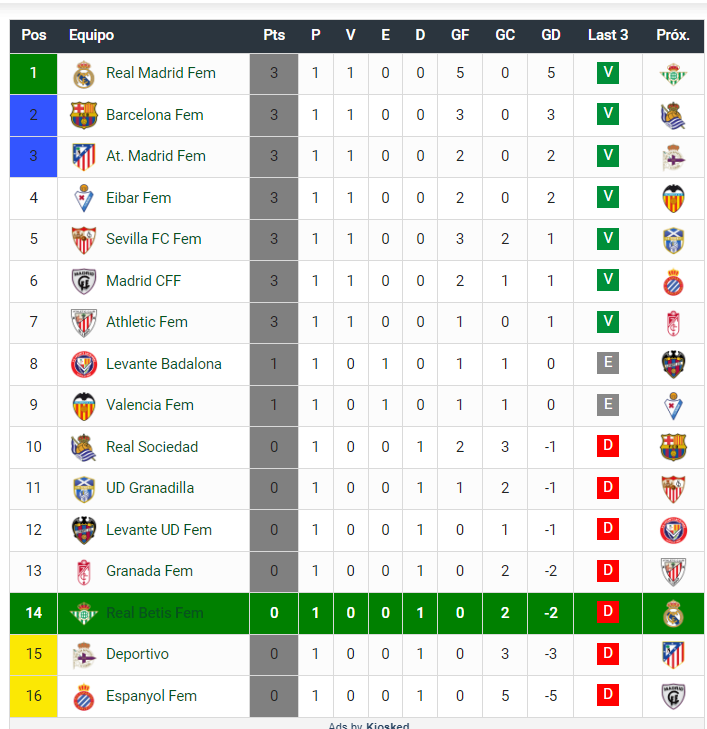Viewport: 707px width, 729px height.
Task: Click the red D badge for Real Sociedad
Action: coord(608,446)
